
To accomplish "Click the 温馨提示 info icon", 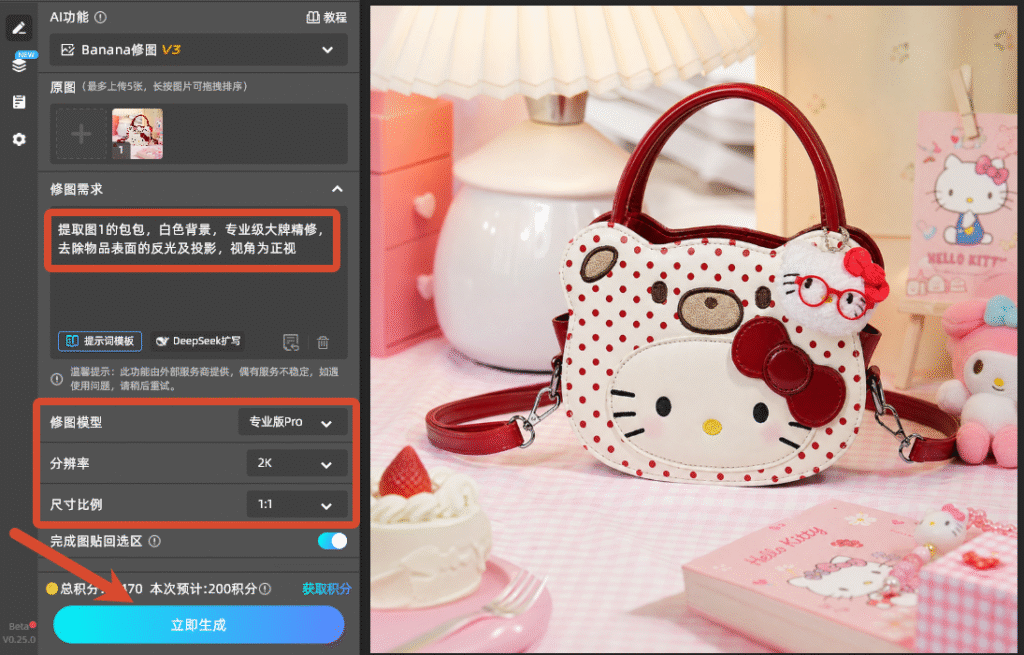I will pyautogui.click(x=57, y=379).
